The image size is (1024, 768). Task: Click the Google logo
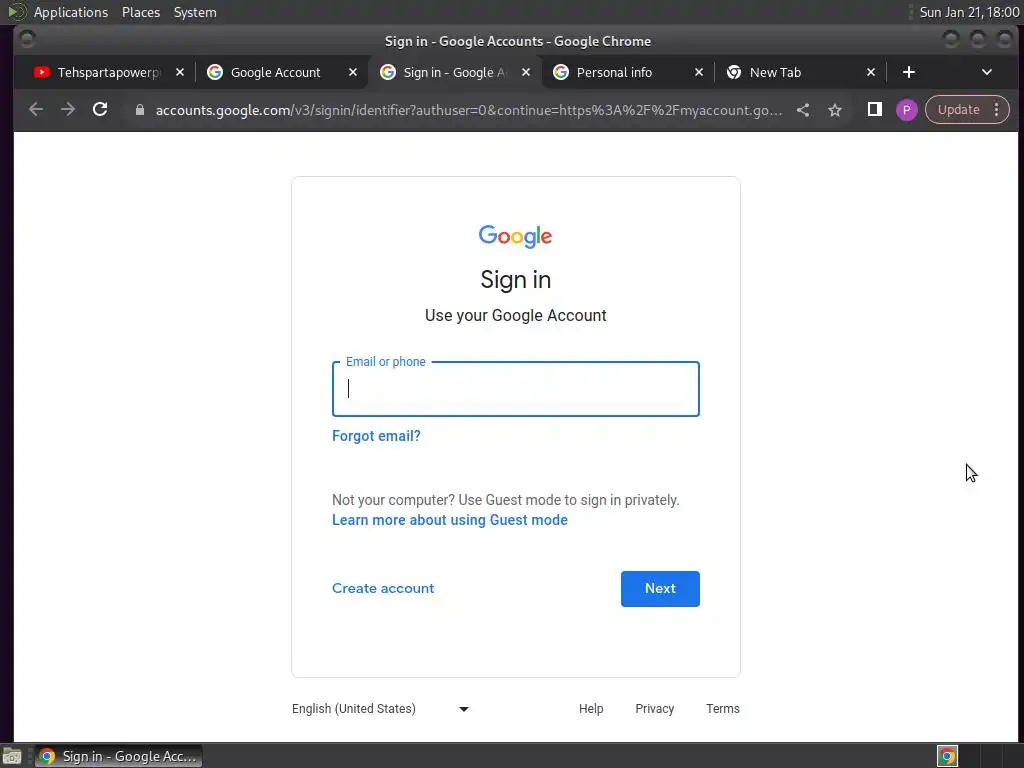tap(515, 236)
